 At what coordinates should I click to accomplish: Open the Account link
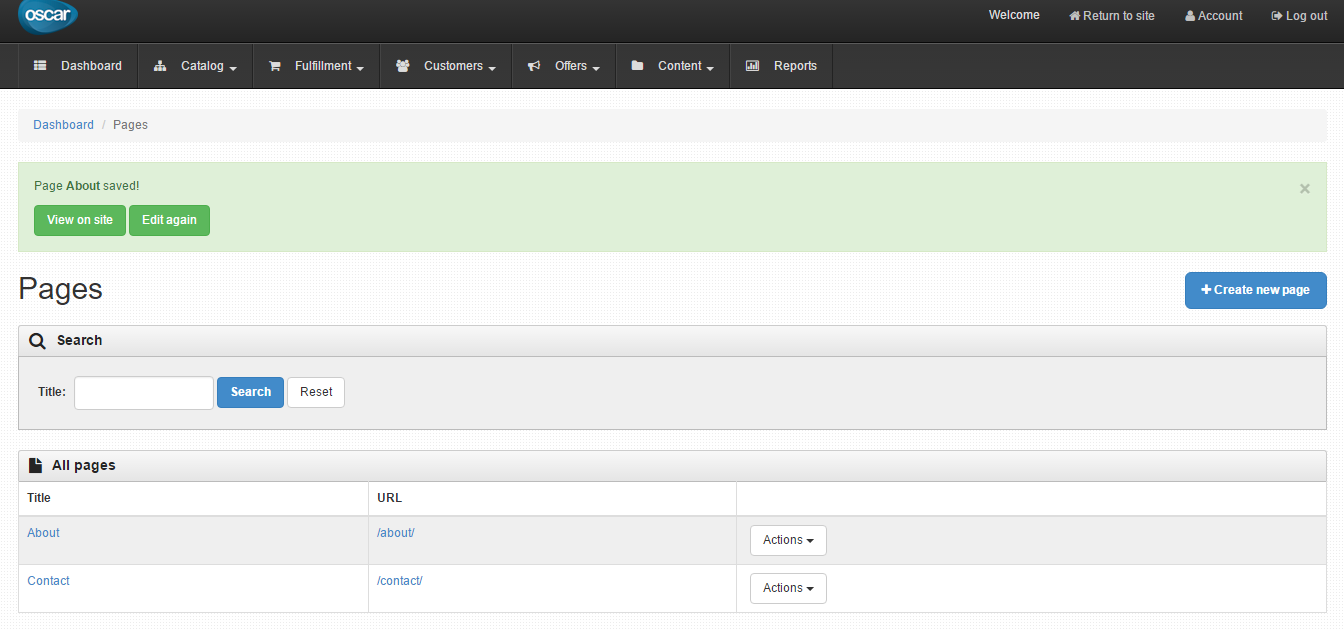[x=1214, y=16]
